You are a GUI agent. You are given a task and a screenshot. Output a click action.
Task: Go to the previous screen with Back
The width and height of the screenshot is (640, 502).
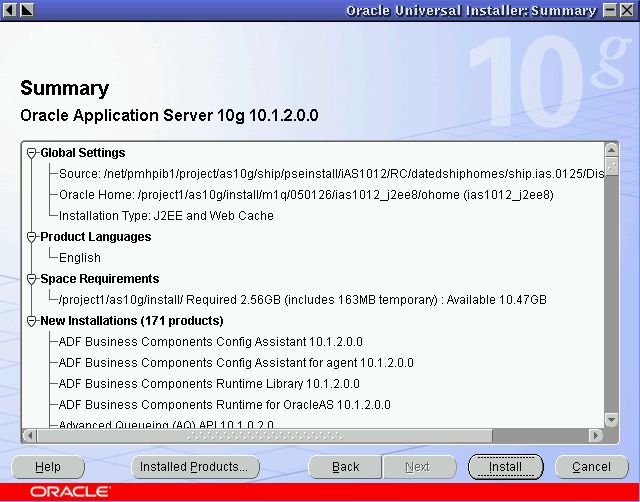pyautogui.click(x=345, y=467)
